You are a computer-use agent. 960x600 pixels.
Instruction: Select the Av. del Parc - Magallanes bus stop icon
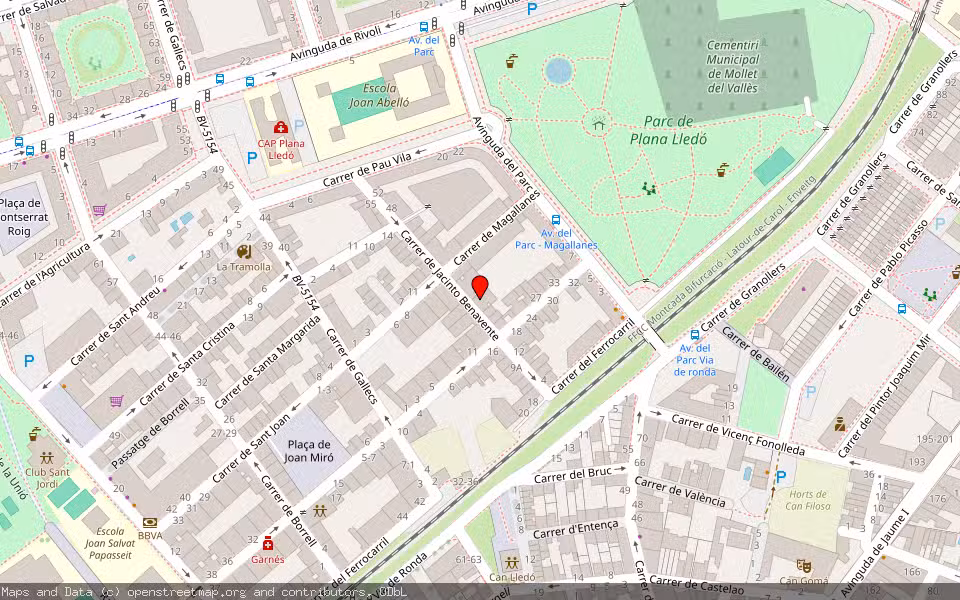click(x=556, y=220)
